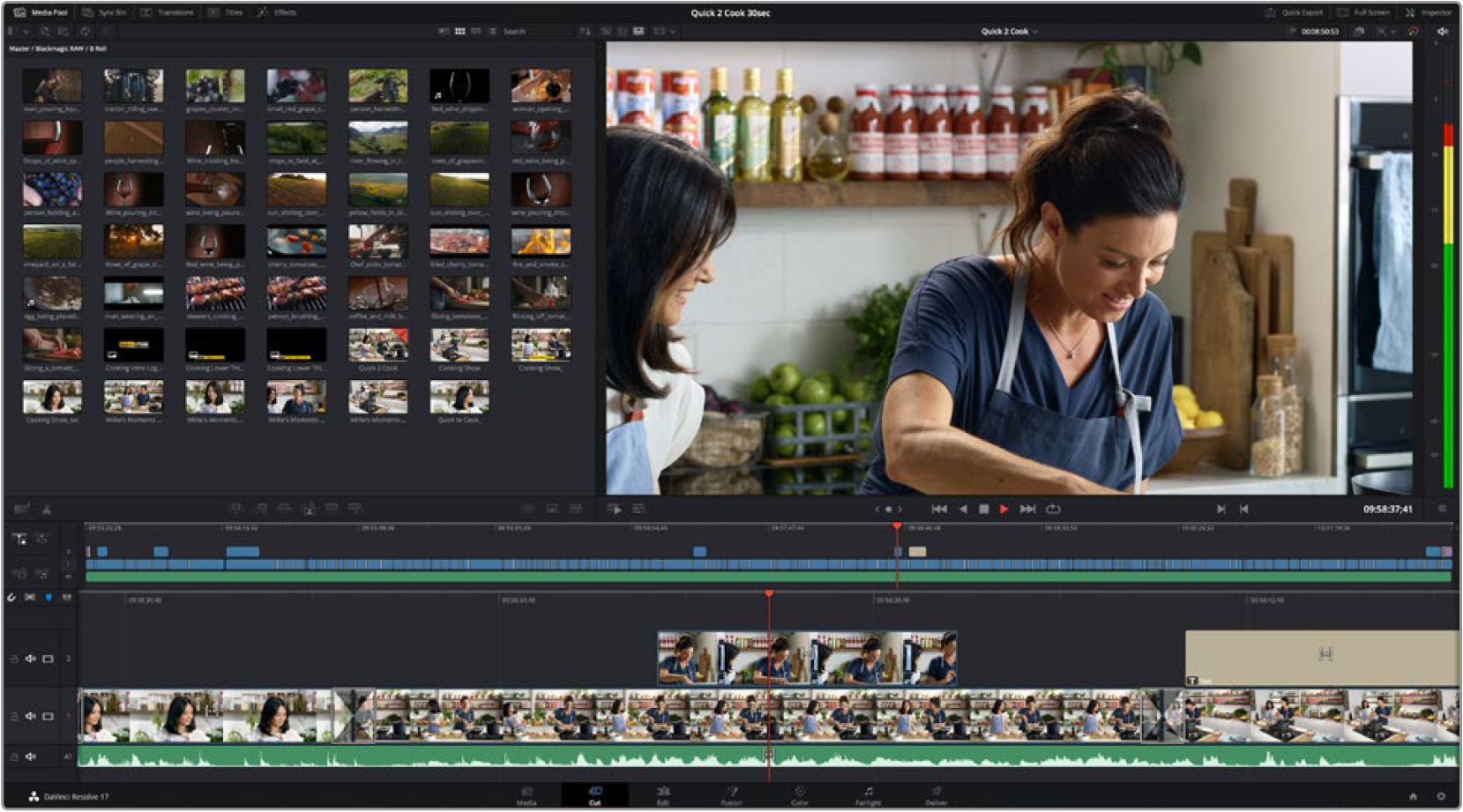Open the tools sliders icon

coord(638,509)
